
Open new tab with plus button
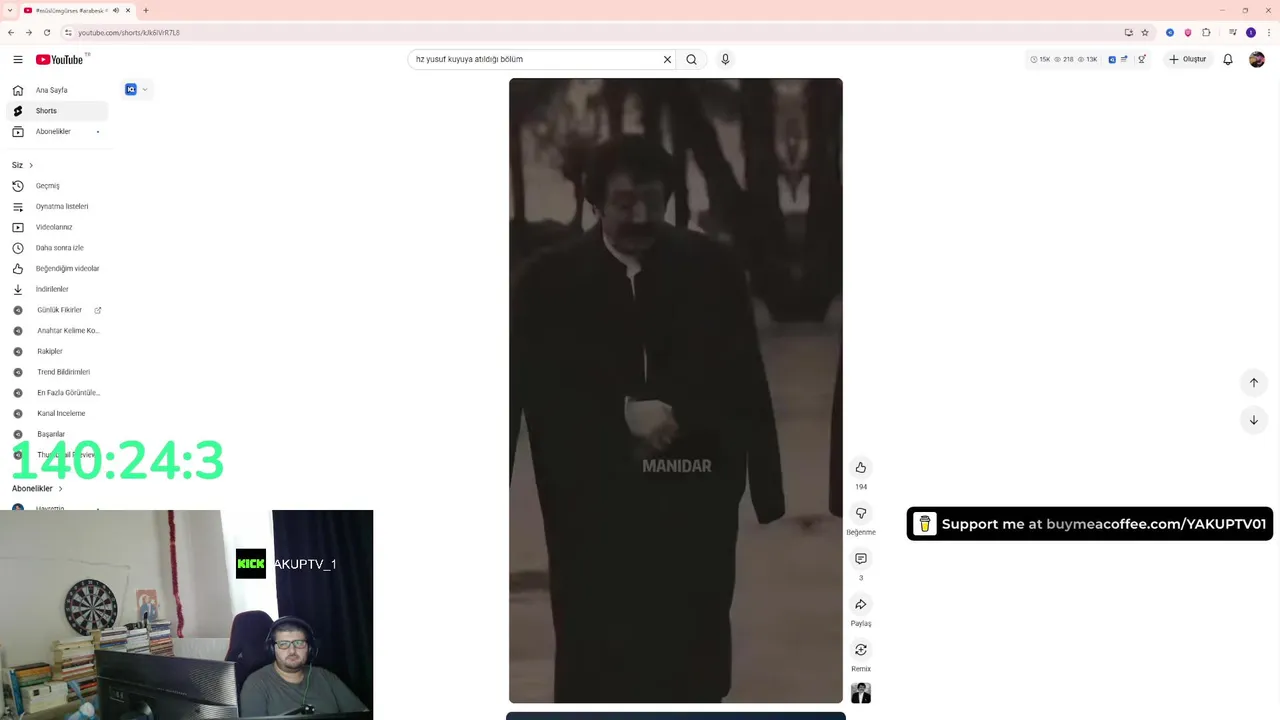pyautogui.click(x=146, y=10)
